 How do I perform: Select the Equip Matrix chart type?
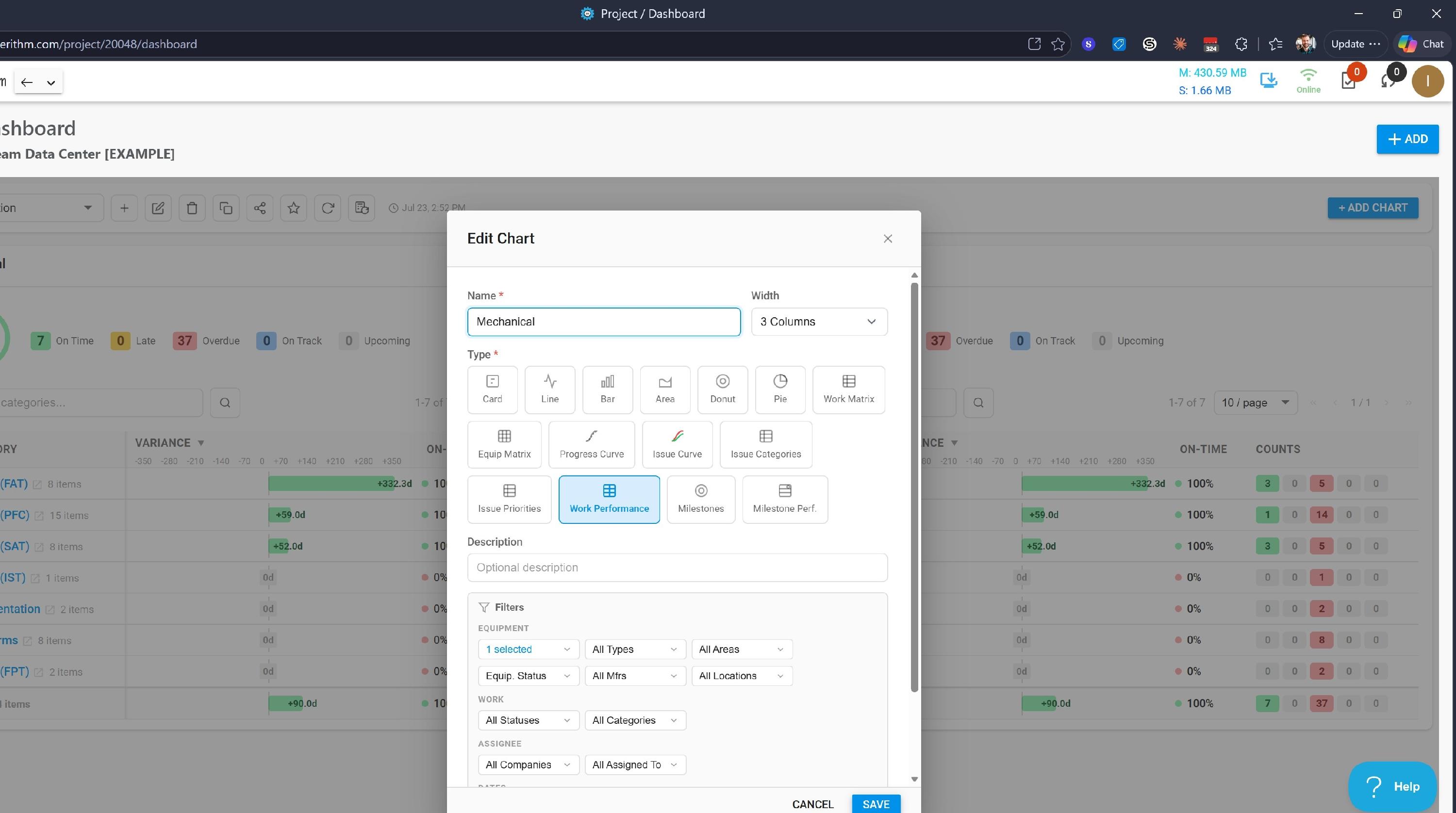coord(504,445)
